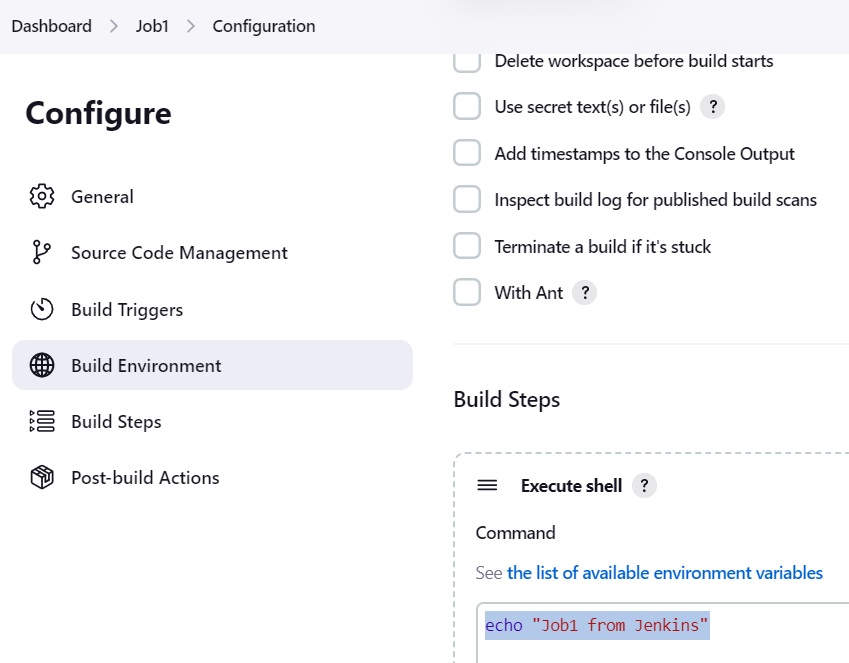
Task: Open help icon beside Execute shell
Action: [644, 485]
